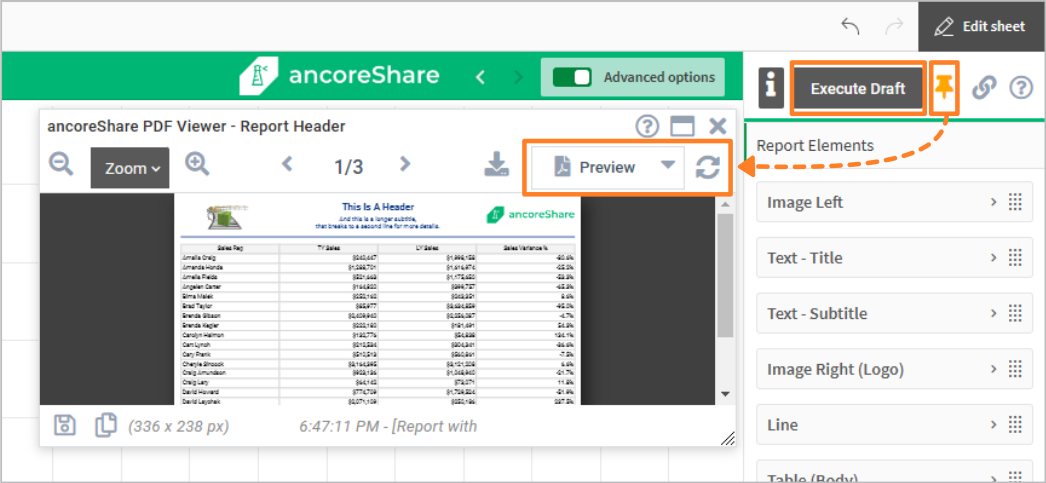
Task: Open the info icon panel
Action: [771, 87]
